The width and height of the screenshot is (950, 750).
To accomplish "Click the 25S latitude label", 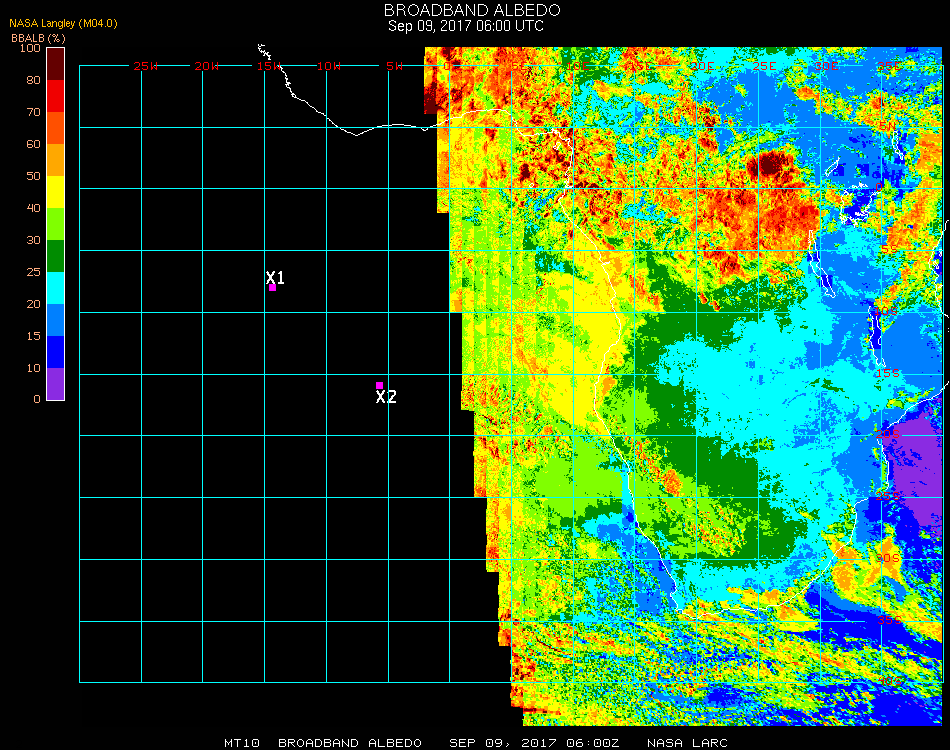I will tap(888, 496).
